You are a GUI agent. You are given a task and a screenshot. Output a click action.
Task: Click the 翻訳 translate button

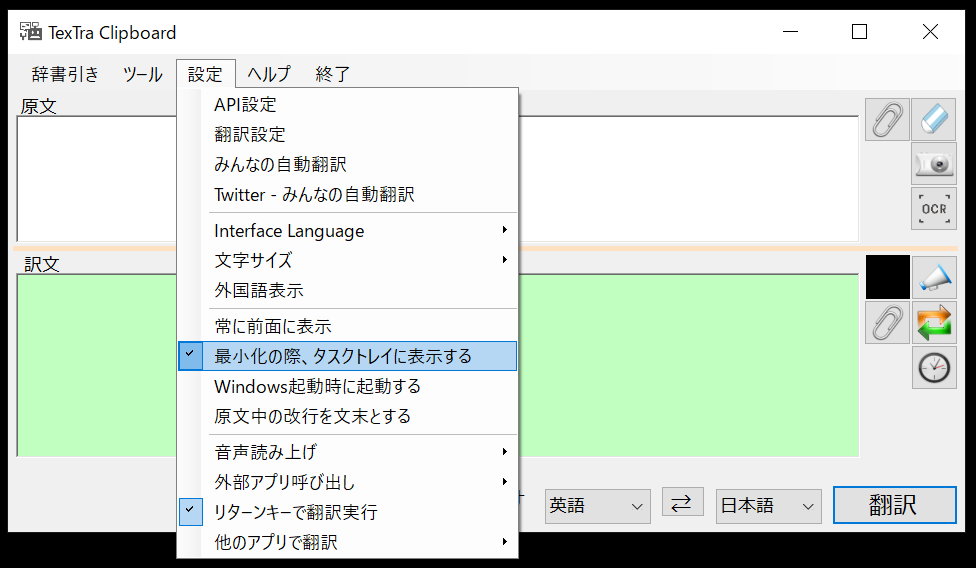pos(894,505)
